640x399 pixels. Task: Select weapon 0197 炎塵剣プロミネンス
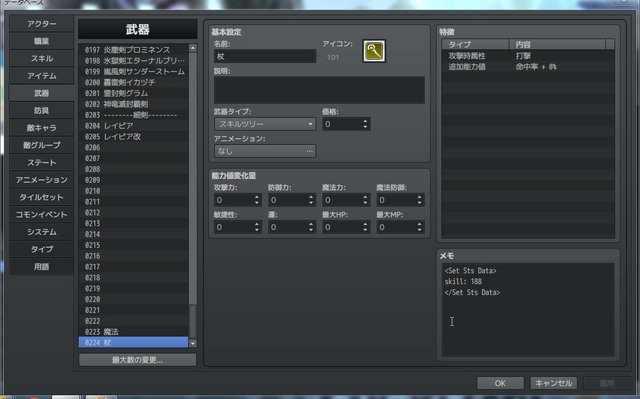tap(133, 50)
